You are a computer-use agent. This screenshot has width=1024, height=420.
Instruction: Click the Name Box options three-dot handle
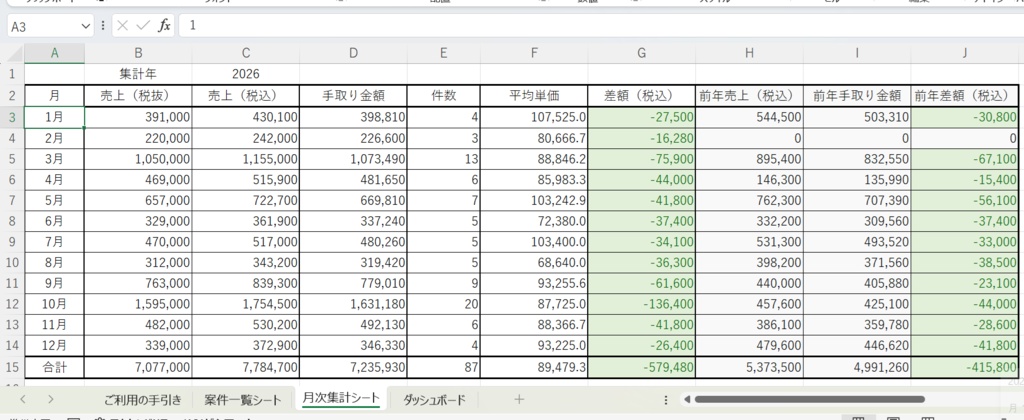click(x=103, y=26)
